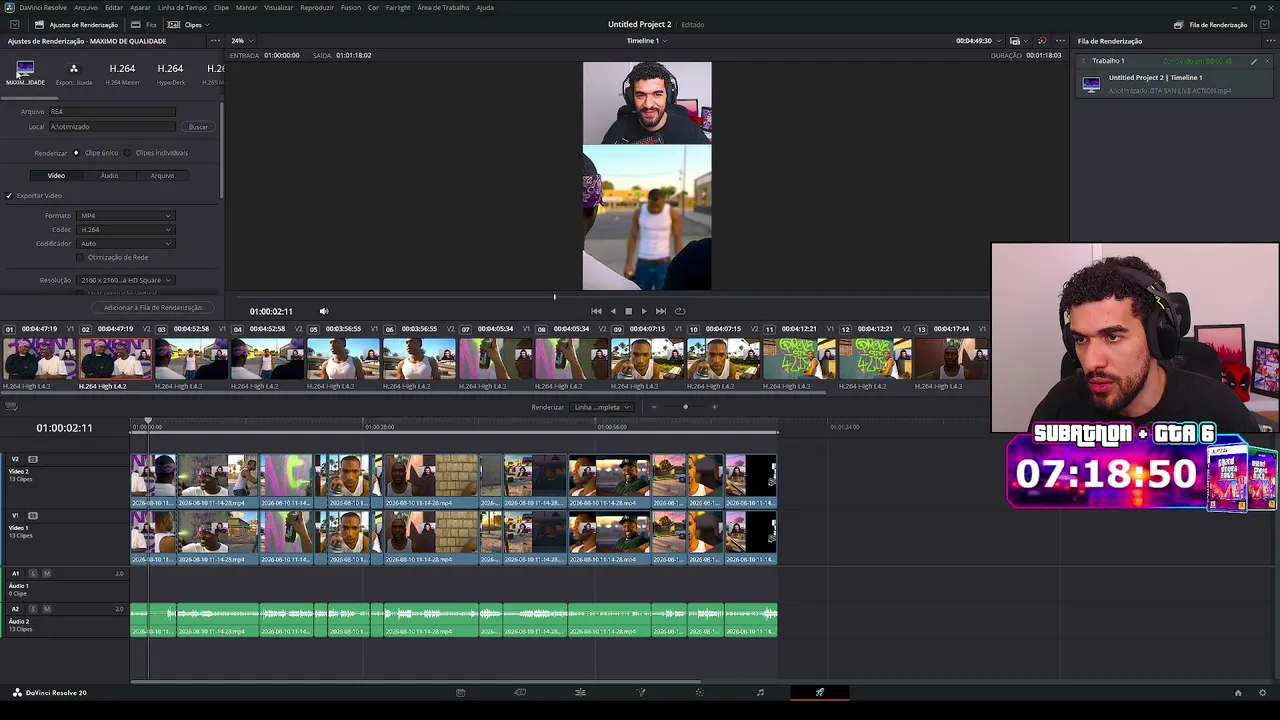Open the render settings panel options menu
The image size is (1280, 720).
215,41
